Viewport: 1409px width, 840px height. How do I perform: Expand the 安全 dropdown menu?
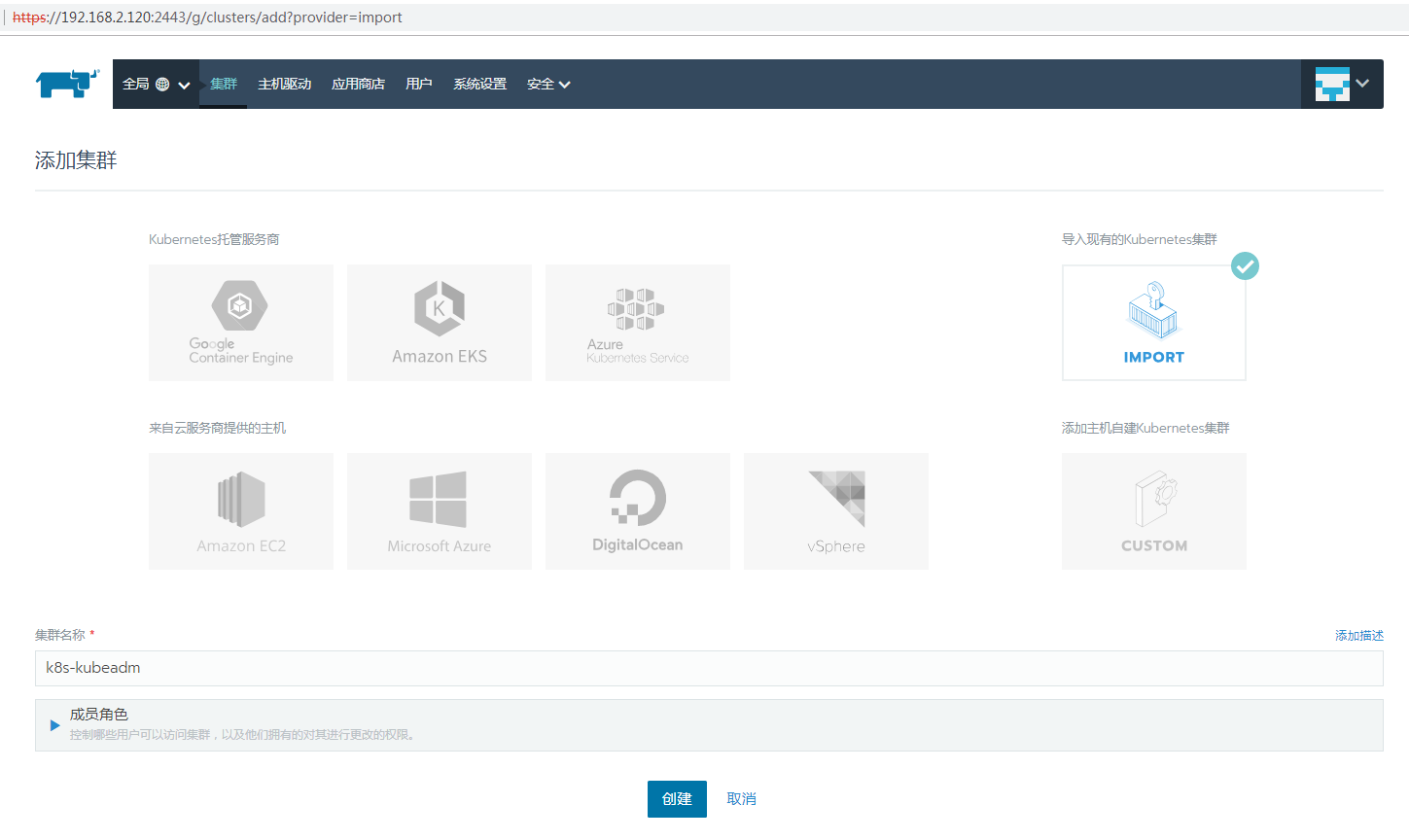point(548,85)
